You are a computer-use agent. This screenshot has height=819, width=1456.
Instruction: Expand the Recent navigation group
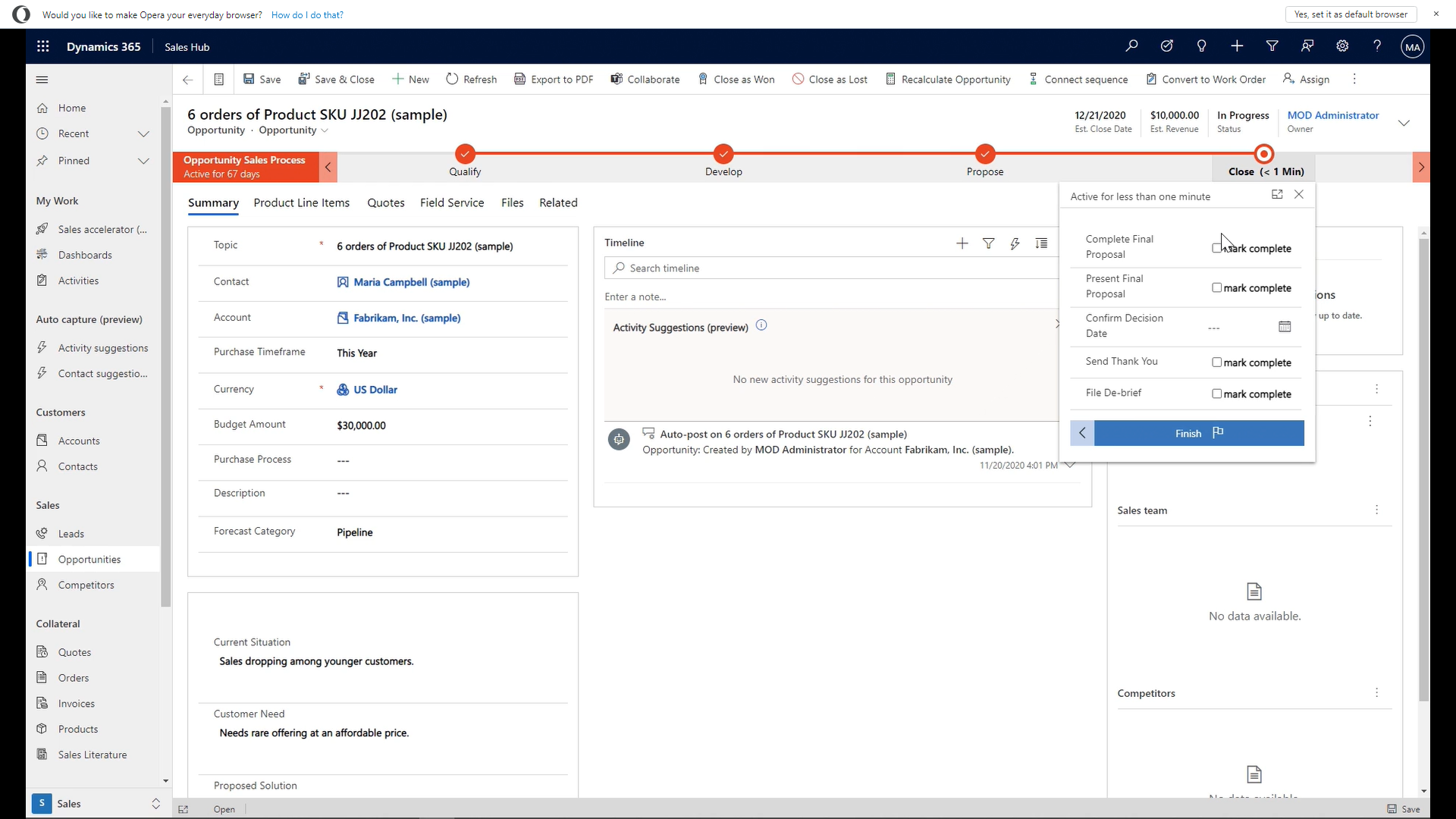click(x=143, y=133)
